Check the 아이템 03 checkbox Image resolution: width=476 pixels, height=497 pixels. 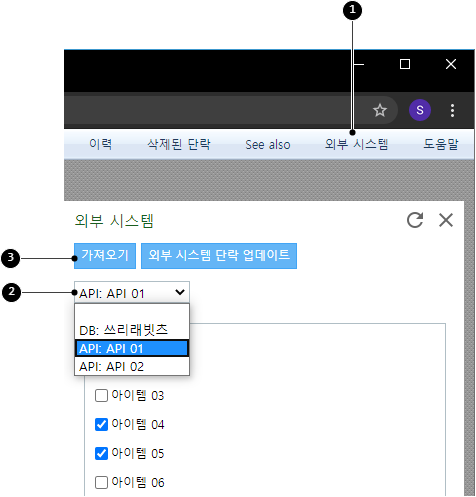click(x=101, y=396)
